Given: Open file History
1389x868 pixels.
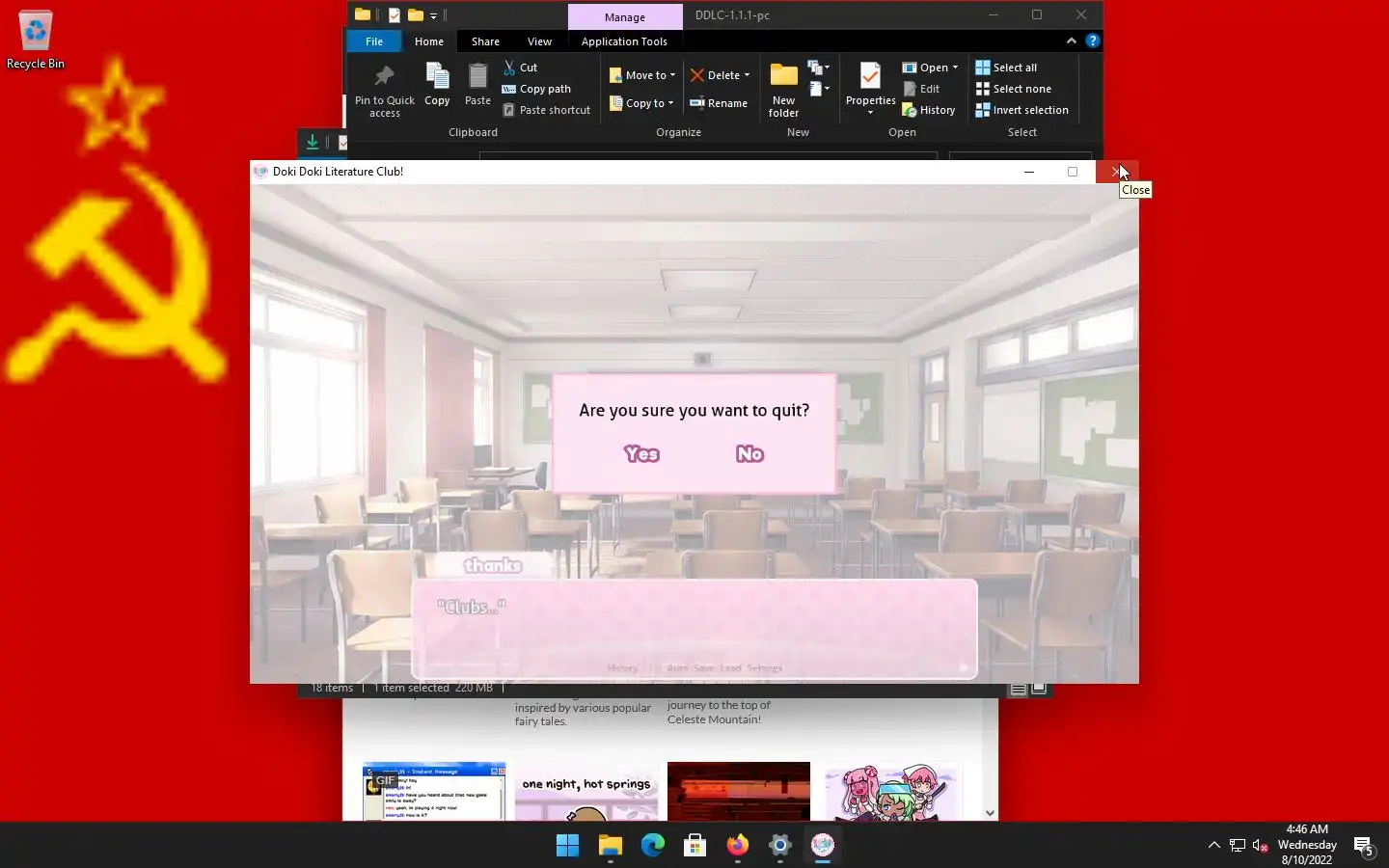Looking at the screenshot, I should [x=929, y=110].
